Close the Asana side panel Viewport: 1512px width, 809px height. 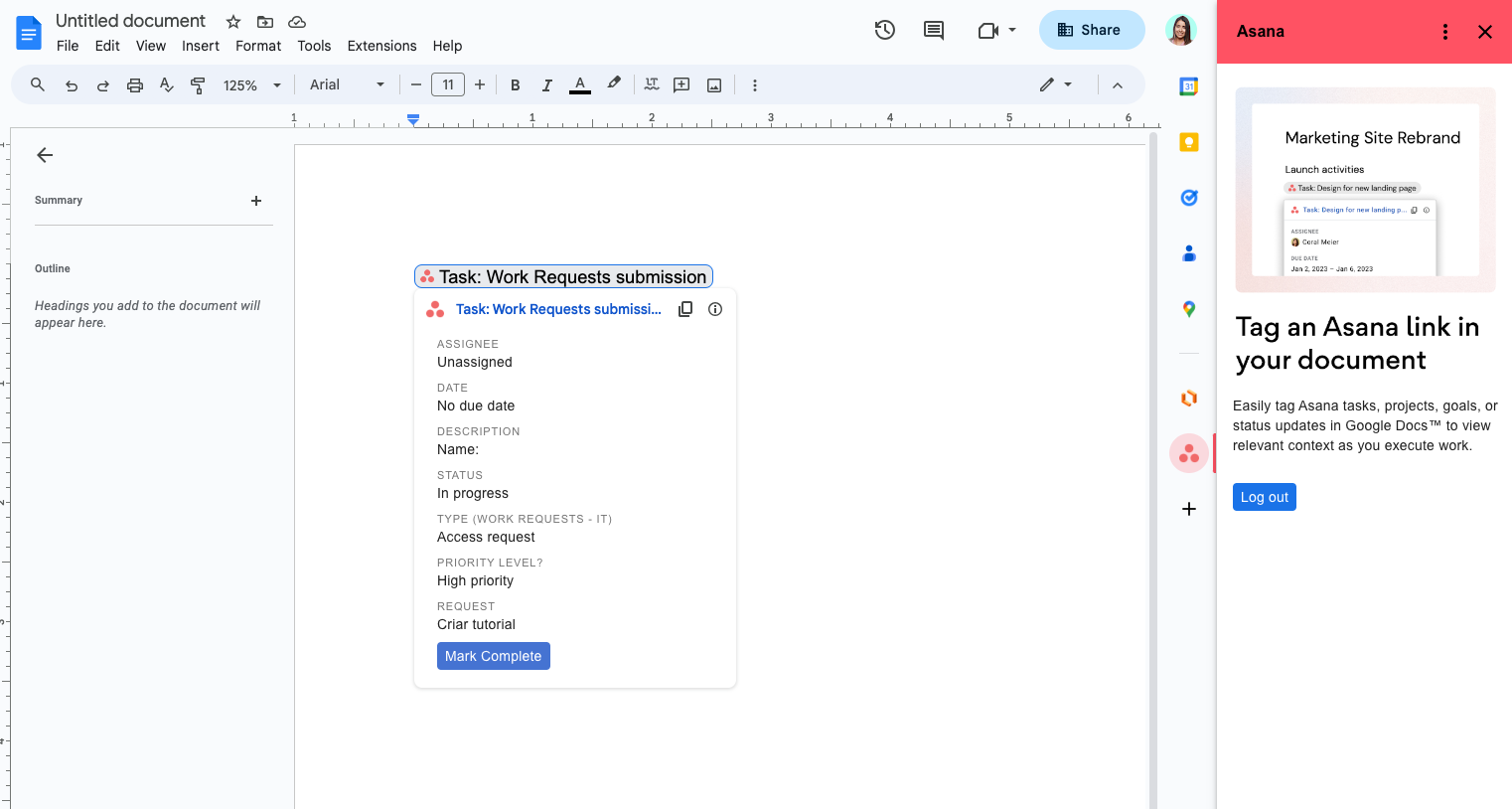(x=1485, y=32)
